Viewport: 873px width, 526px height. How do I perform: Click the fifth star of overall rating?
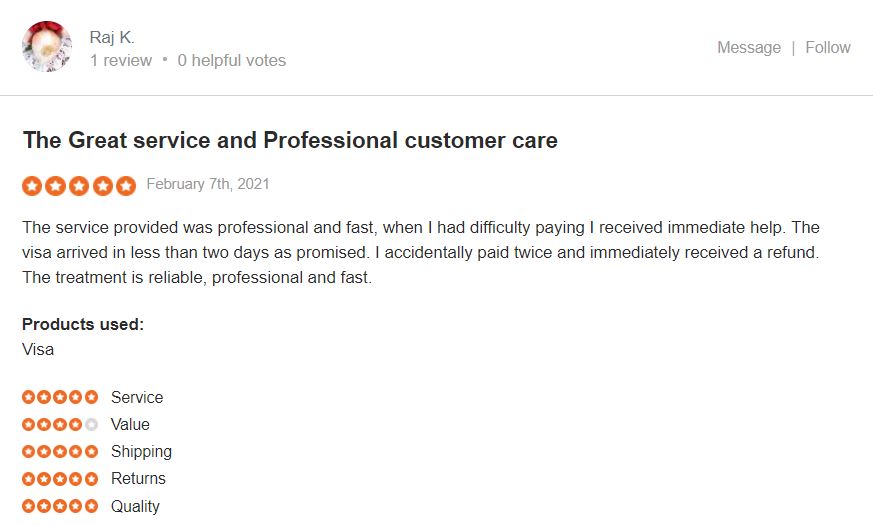126,186
